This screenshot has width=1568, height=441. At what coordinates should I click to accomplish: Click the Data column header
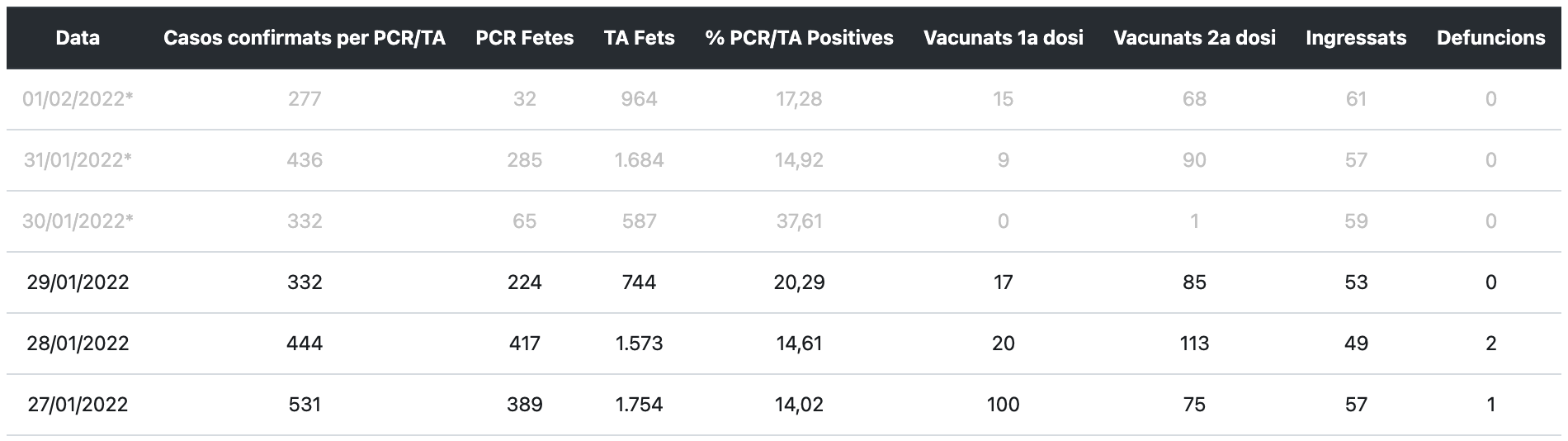pos(78,38)
